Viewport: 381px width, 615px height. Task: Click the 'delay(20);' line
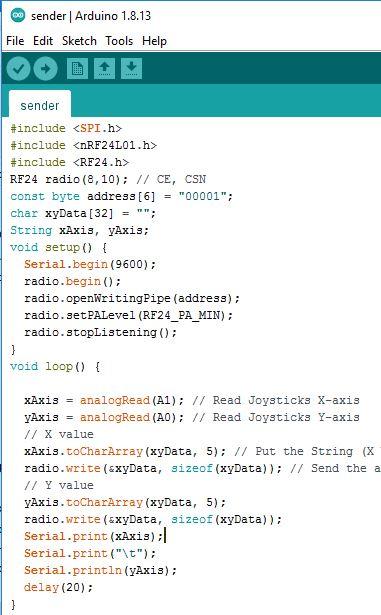(x=58, y=587)
